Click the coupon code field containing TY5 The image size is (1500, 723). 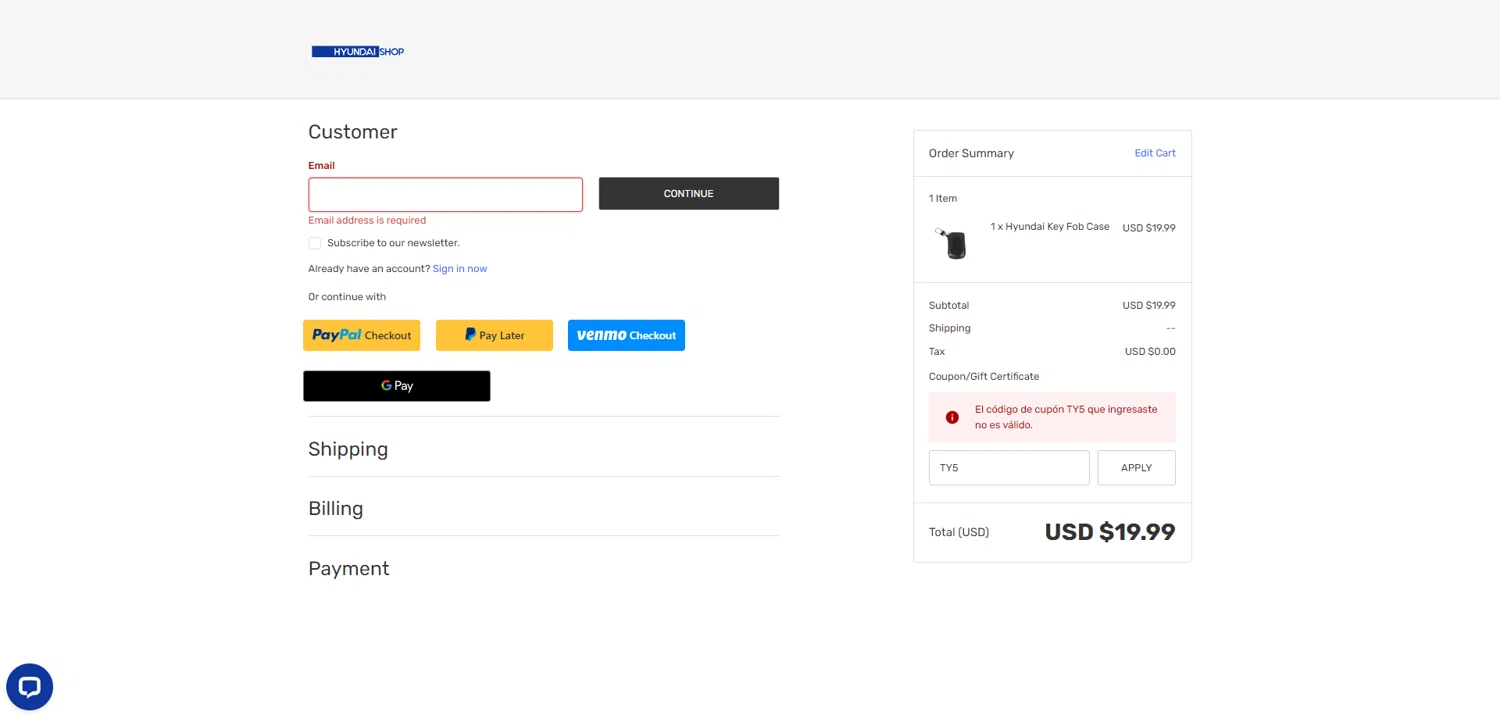click(x=1009, y=468)
